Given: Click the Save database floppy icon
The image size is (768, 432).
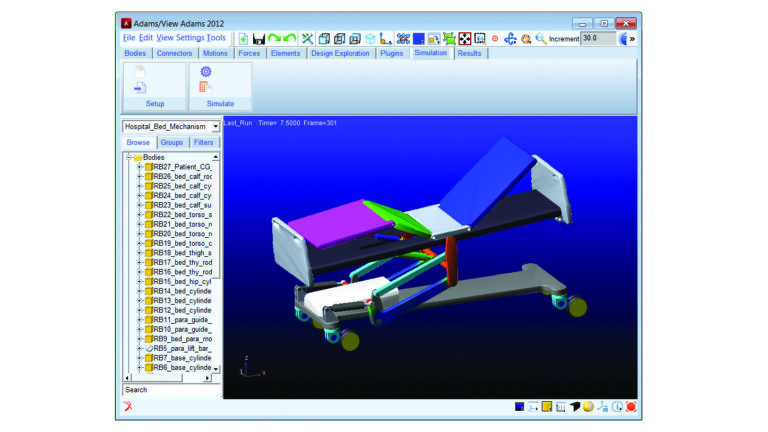Looking at the screenshot, I should point(259,39).
